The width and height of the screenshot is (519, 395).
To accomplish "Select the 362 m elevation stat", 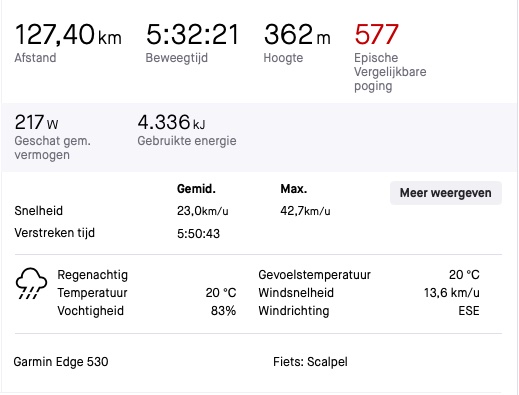I will point(297,34).
